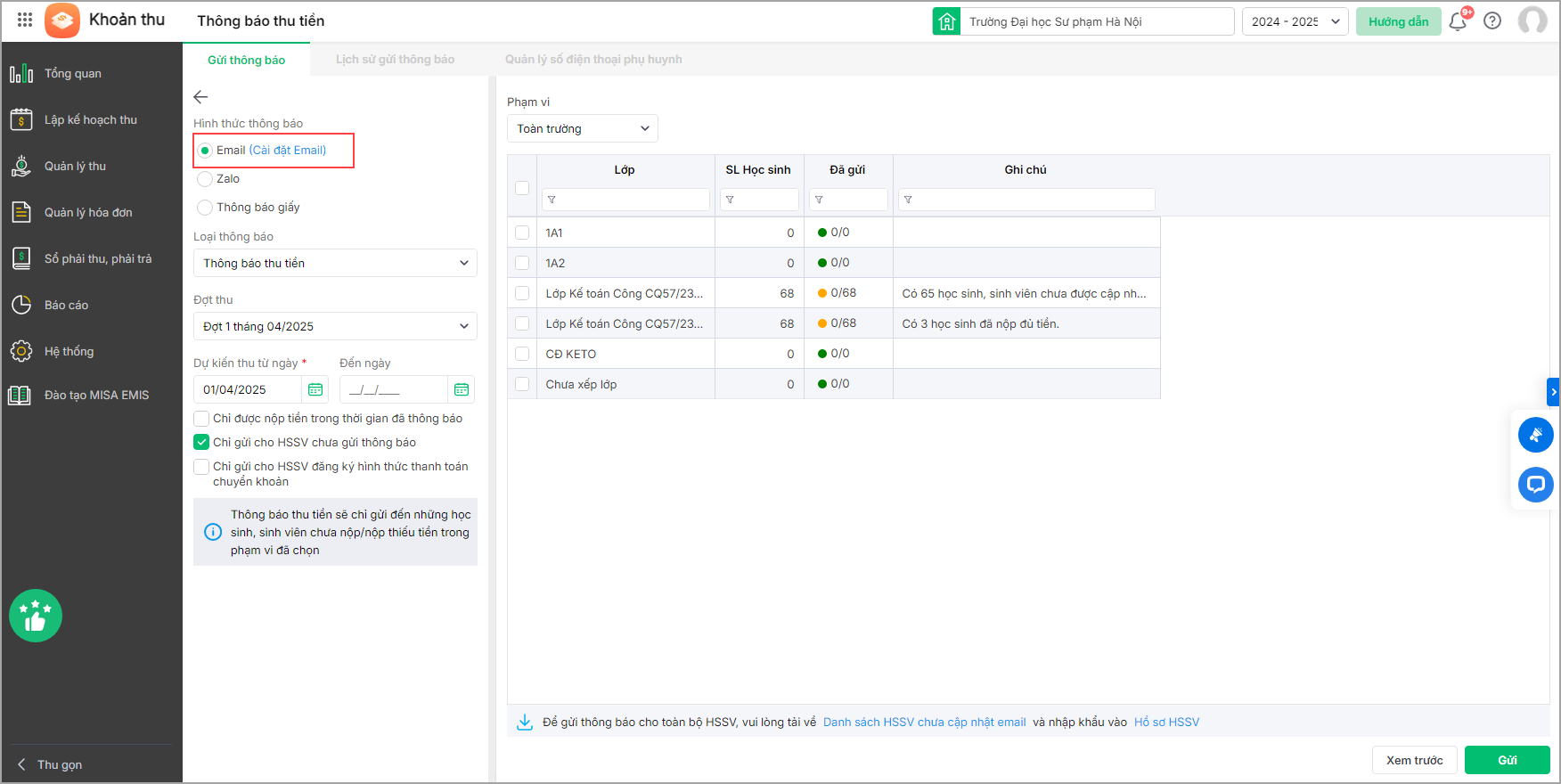
Task: Open Quản lý hóa đơn sidebar menu
Action: (x=88, y=212)
